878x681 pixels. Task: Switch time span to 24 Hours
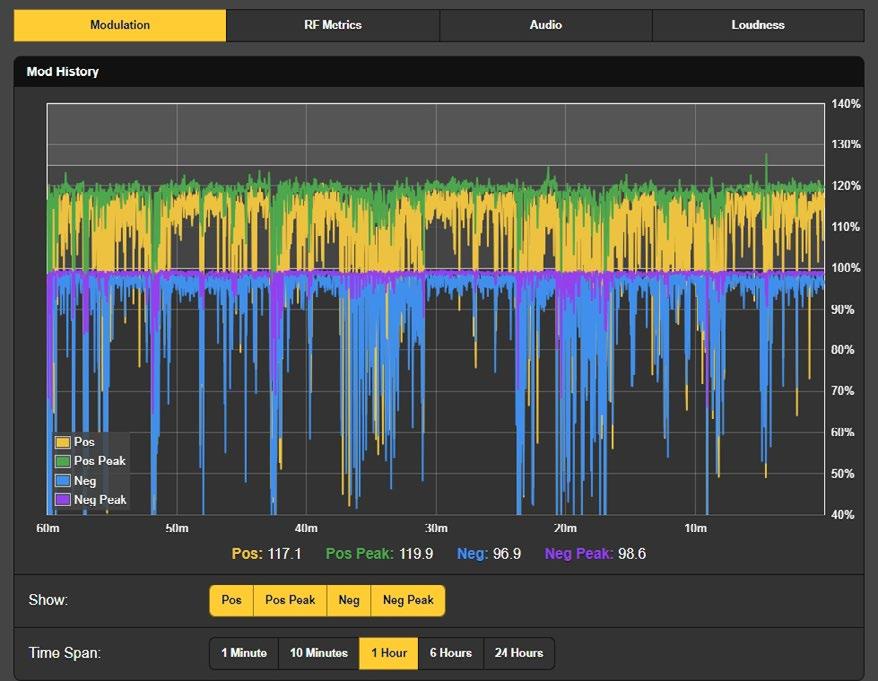click(519, 653)
